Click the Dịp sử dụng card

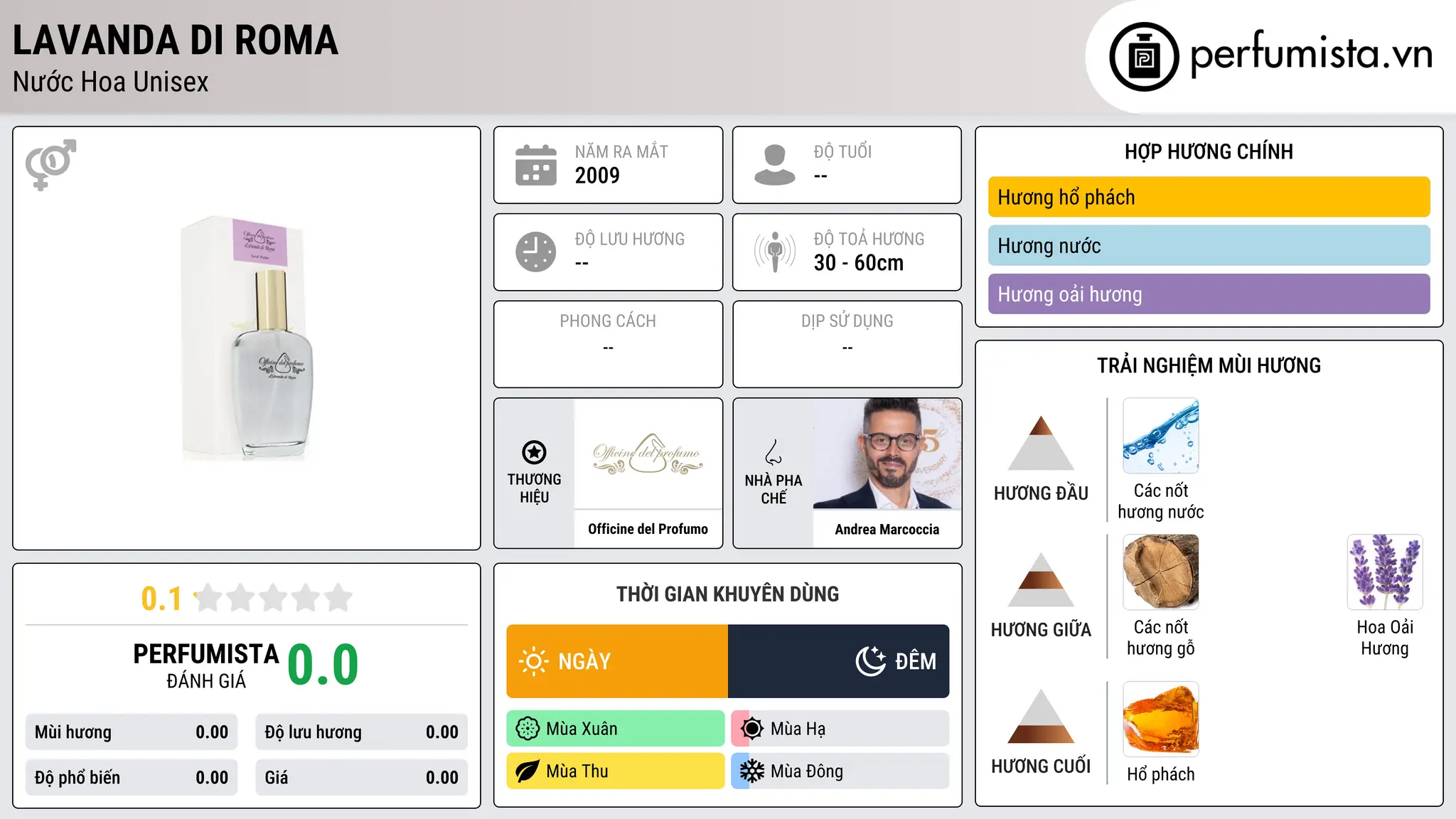click(847, 344)
